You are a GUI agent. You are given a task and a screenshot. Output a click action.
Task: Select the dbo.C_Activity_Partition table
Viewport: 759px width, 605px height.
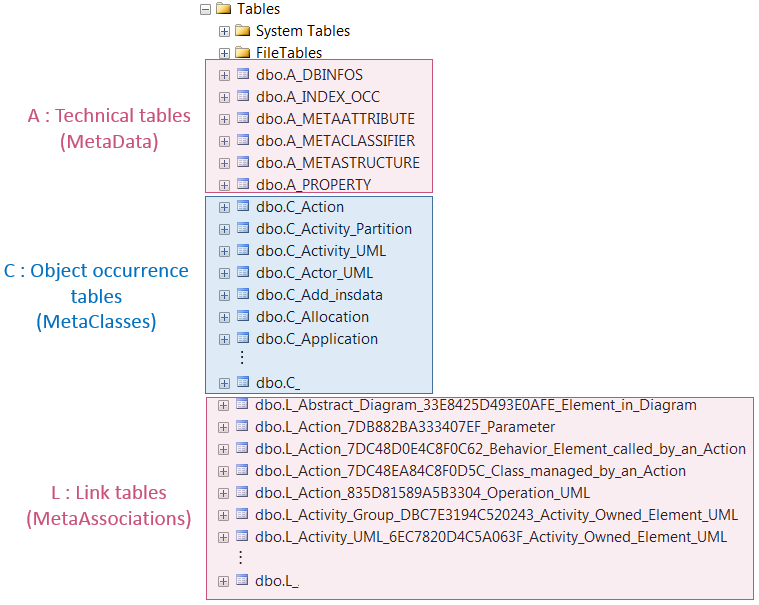(x=333, y=229)
